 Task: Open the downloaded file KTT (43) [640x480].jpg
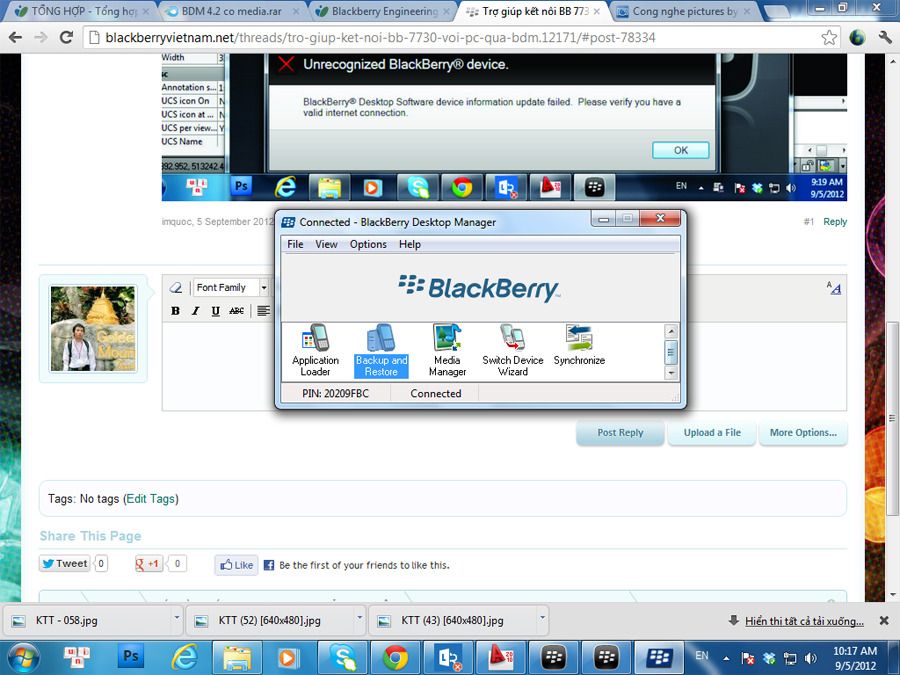(x=451, y=620)
